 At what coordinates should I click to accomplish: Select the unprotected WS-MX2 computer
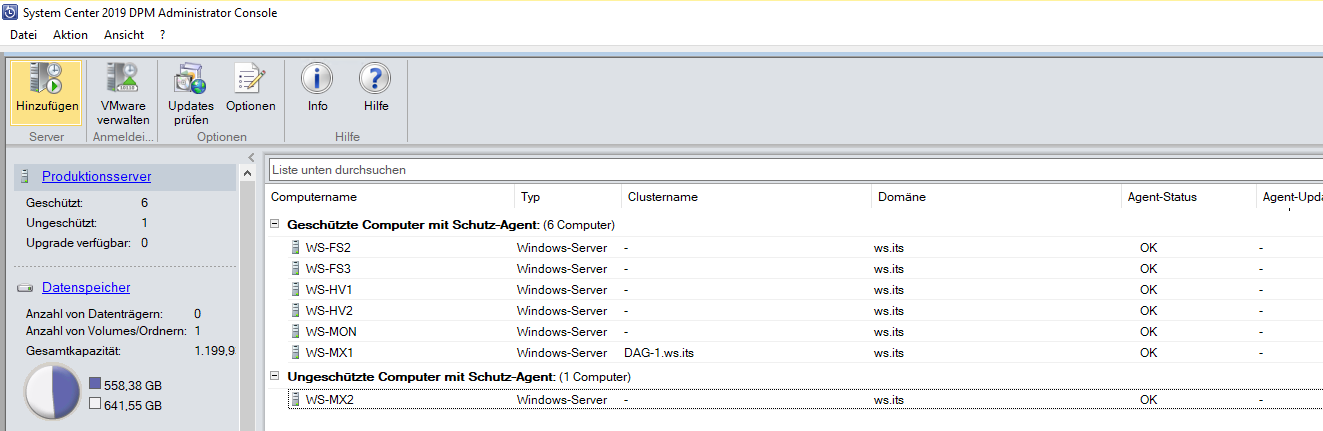click(330, 400)
